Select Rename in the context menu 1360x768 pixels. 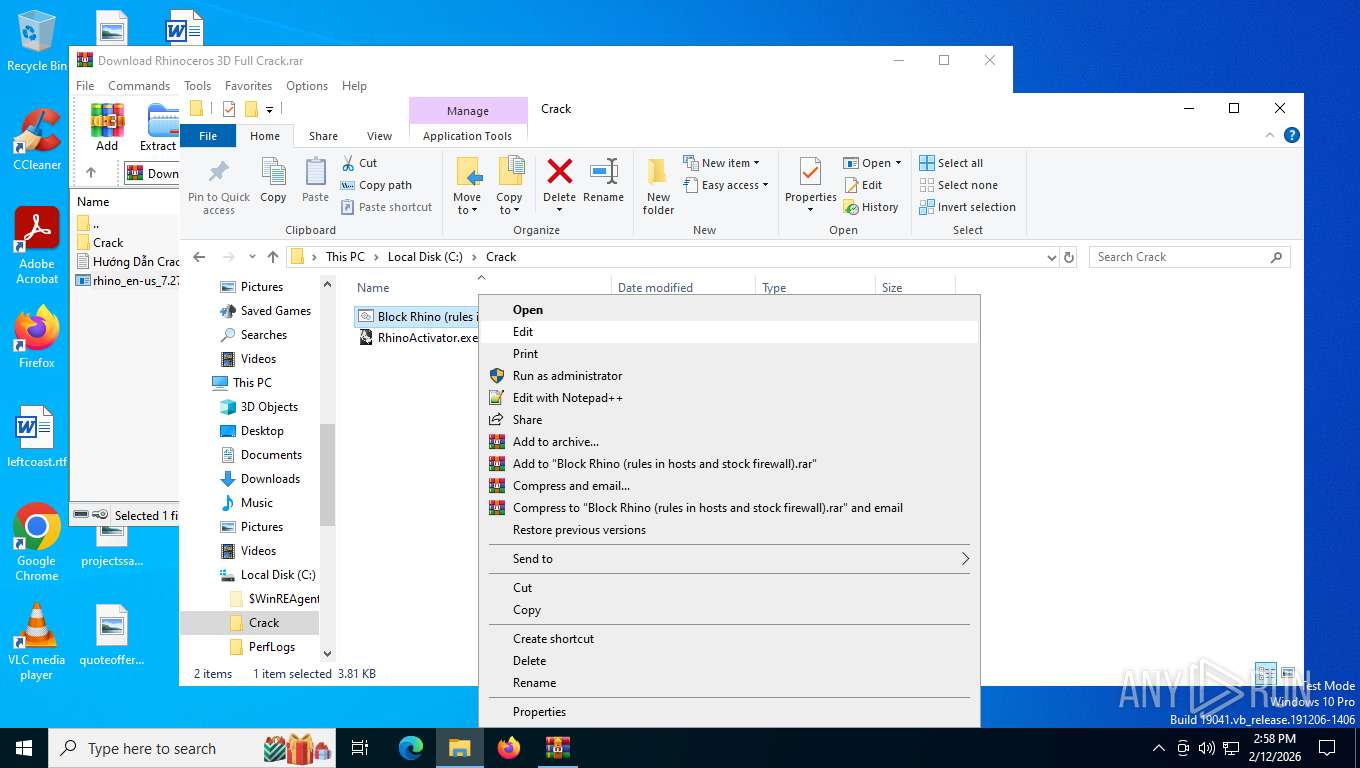point(729,683)
